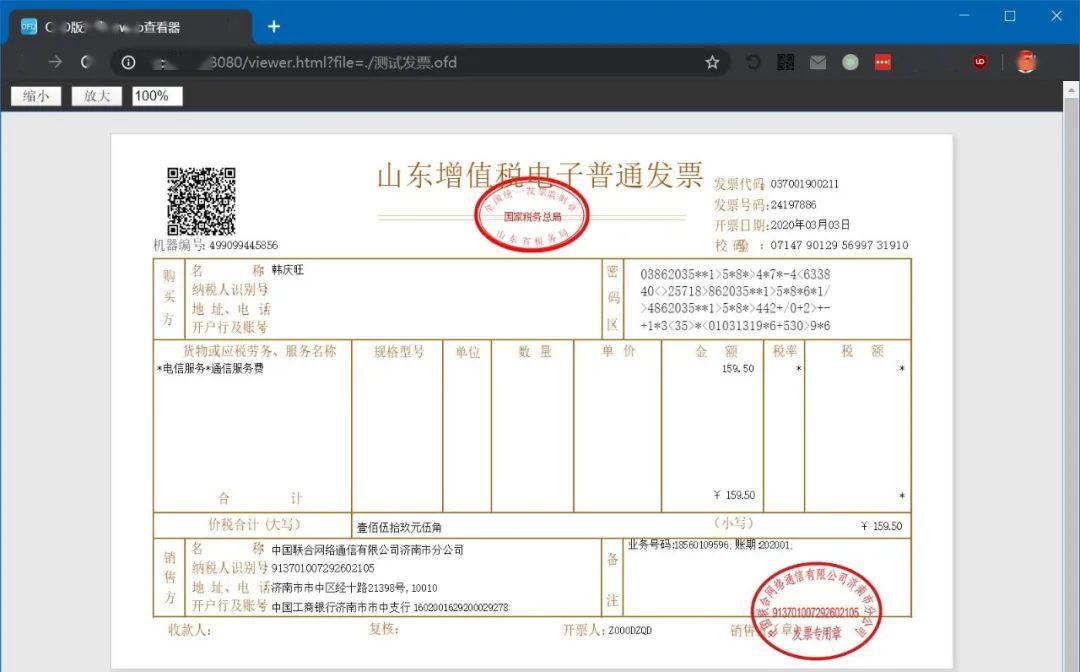Click the UO extension icon
Screen dimensions: 1080x672
979,62
